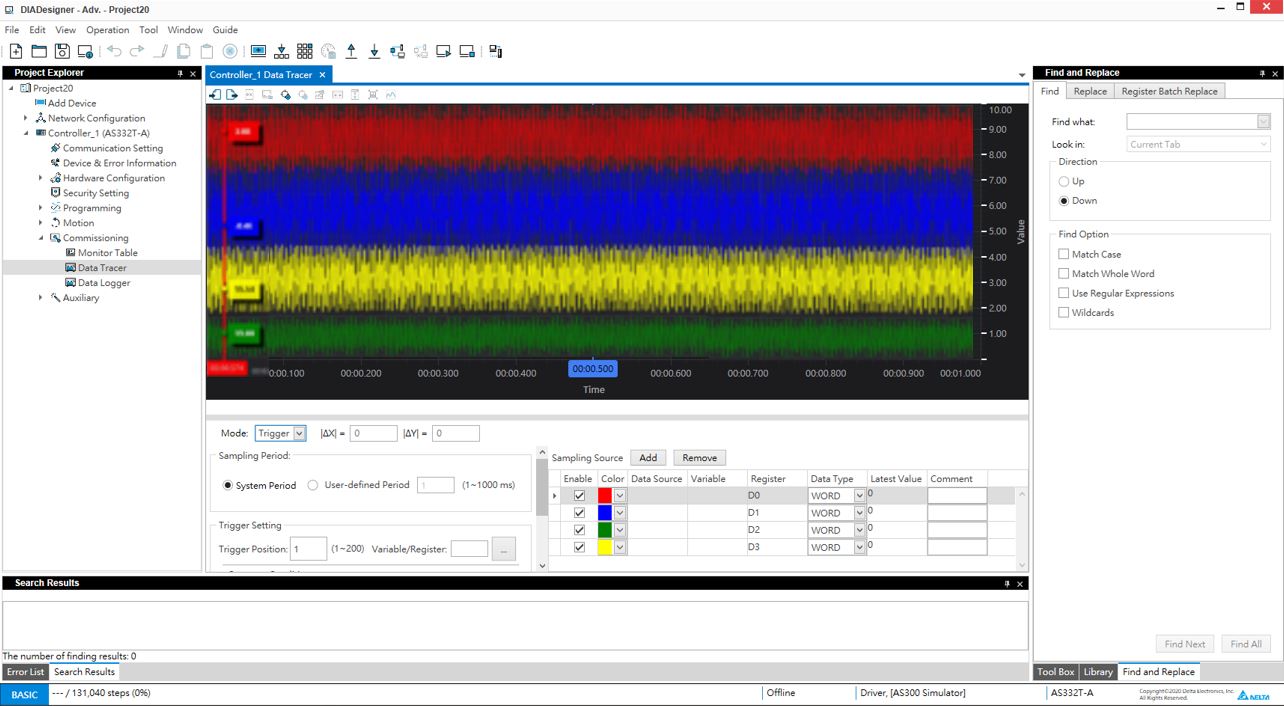Viewport: 1284px width, 706px height.
Task: Uncheck the Enable box for register D0
Action: [x=579, y=496]
